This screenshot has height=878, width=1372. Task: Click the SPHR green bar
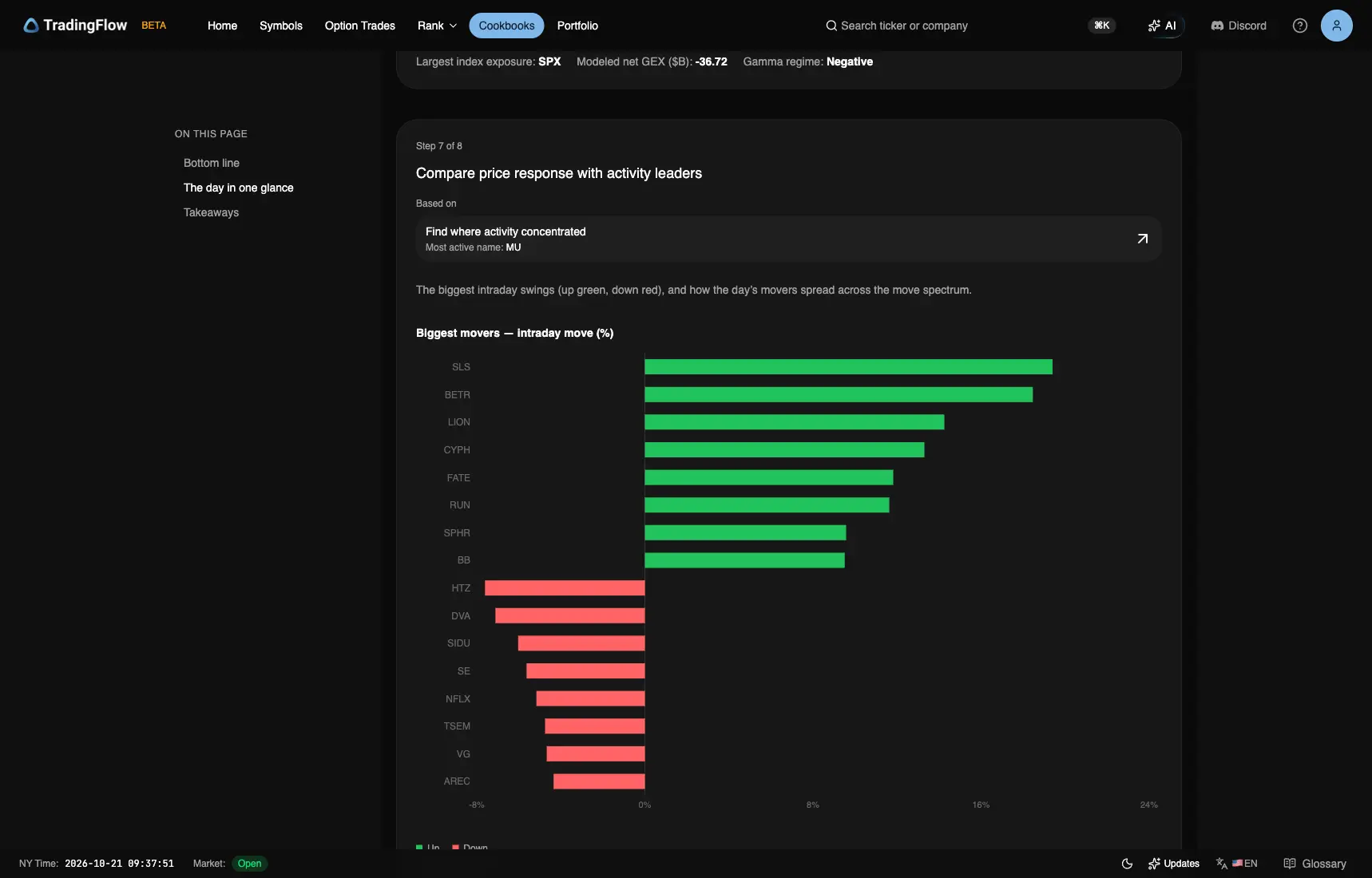(745, 532)
